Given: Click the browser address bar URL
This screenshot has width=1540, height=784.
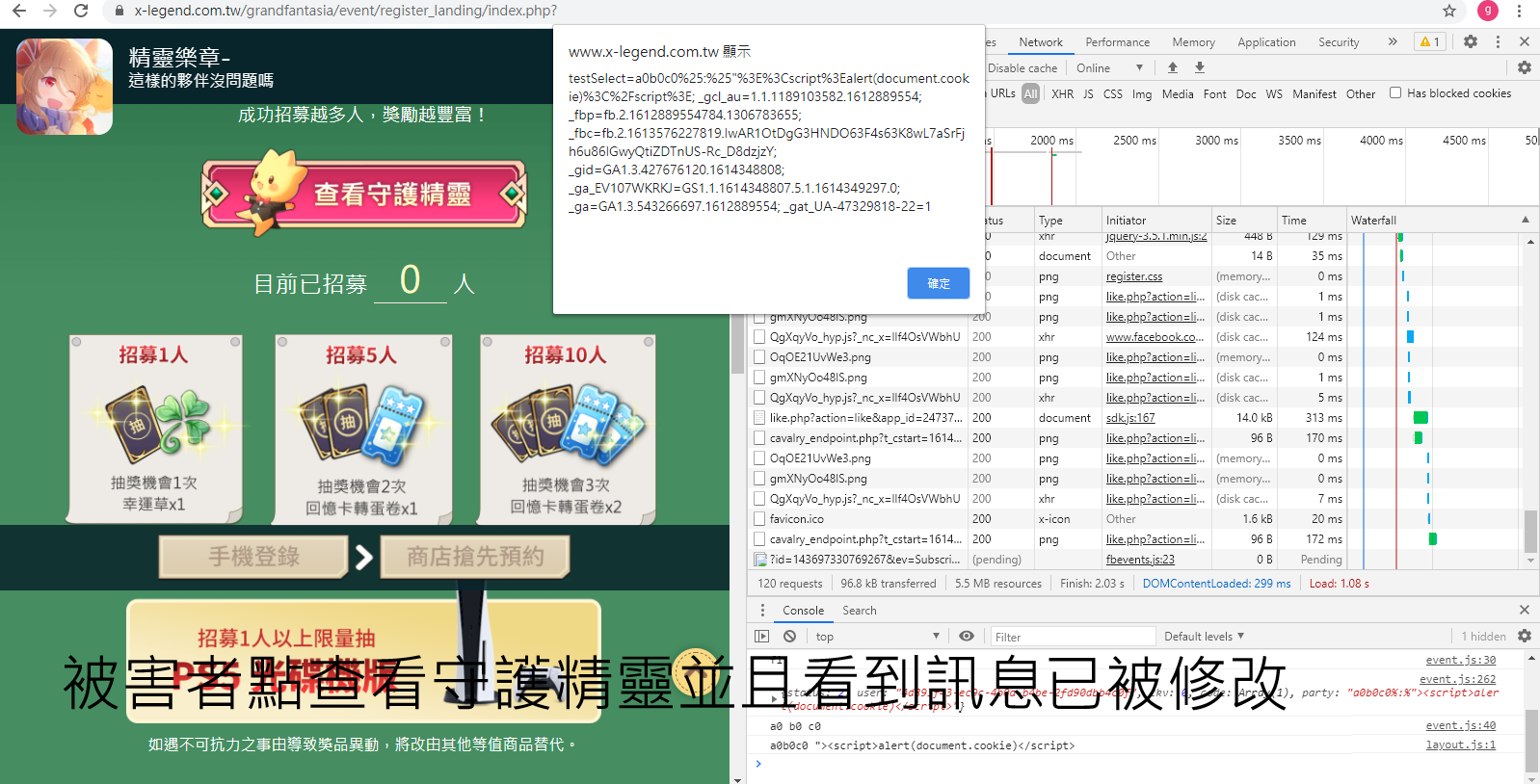Looking at the screenshot, I should coord(345,11).
